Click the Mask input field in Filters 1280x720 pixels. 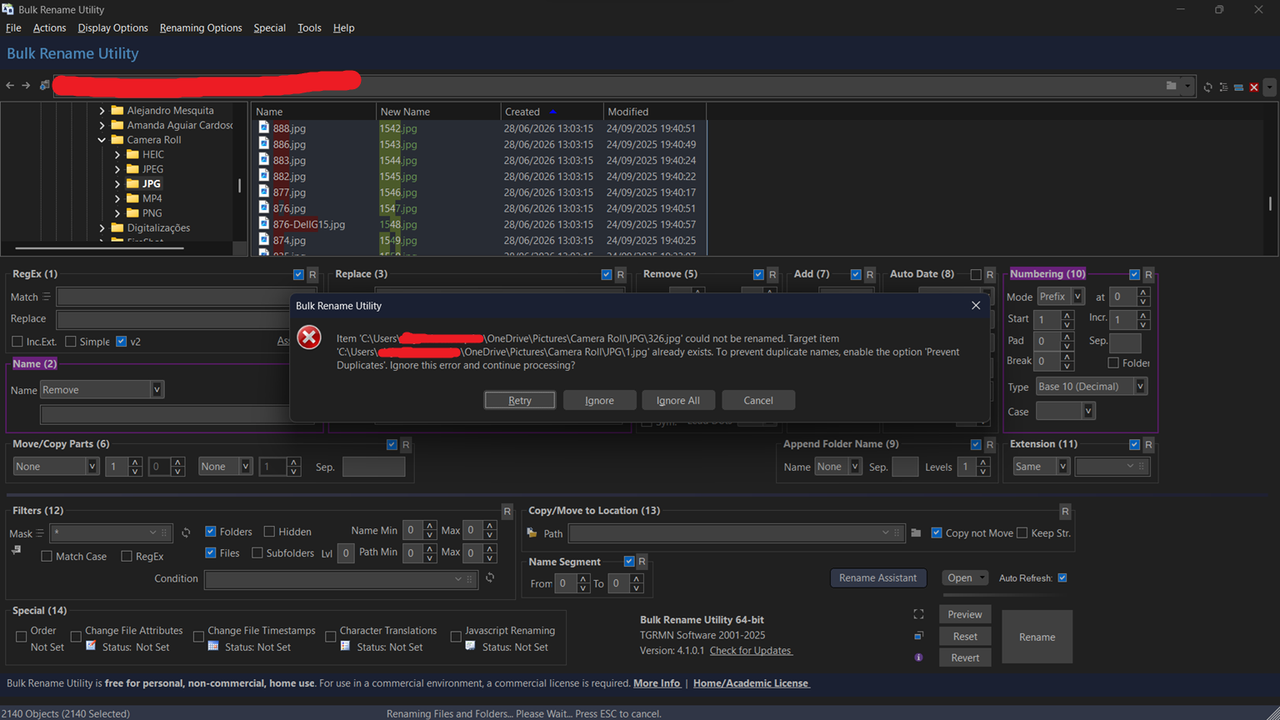(x=112, y=533)
